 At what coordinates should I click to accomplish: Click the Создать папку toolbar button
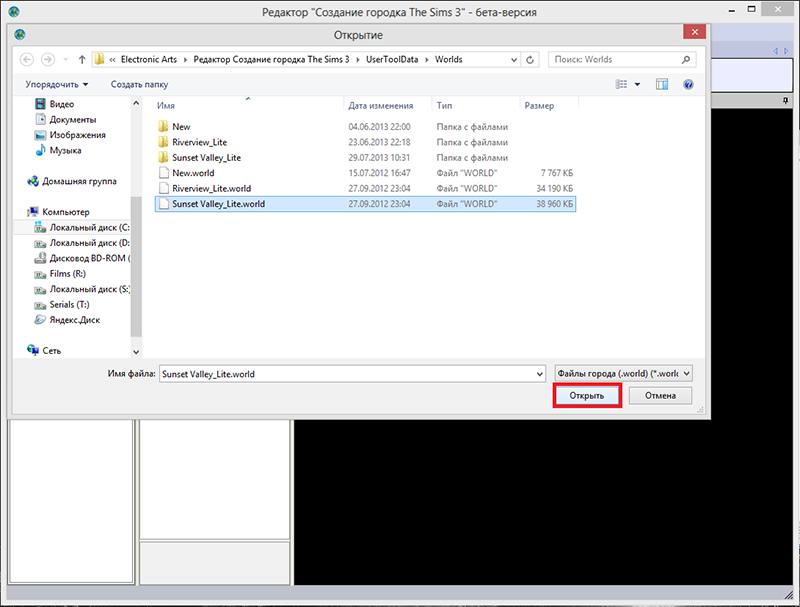[x=139, y=85]
